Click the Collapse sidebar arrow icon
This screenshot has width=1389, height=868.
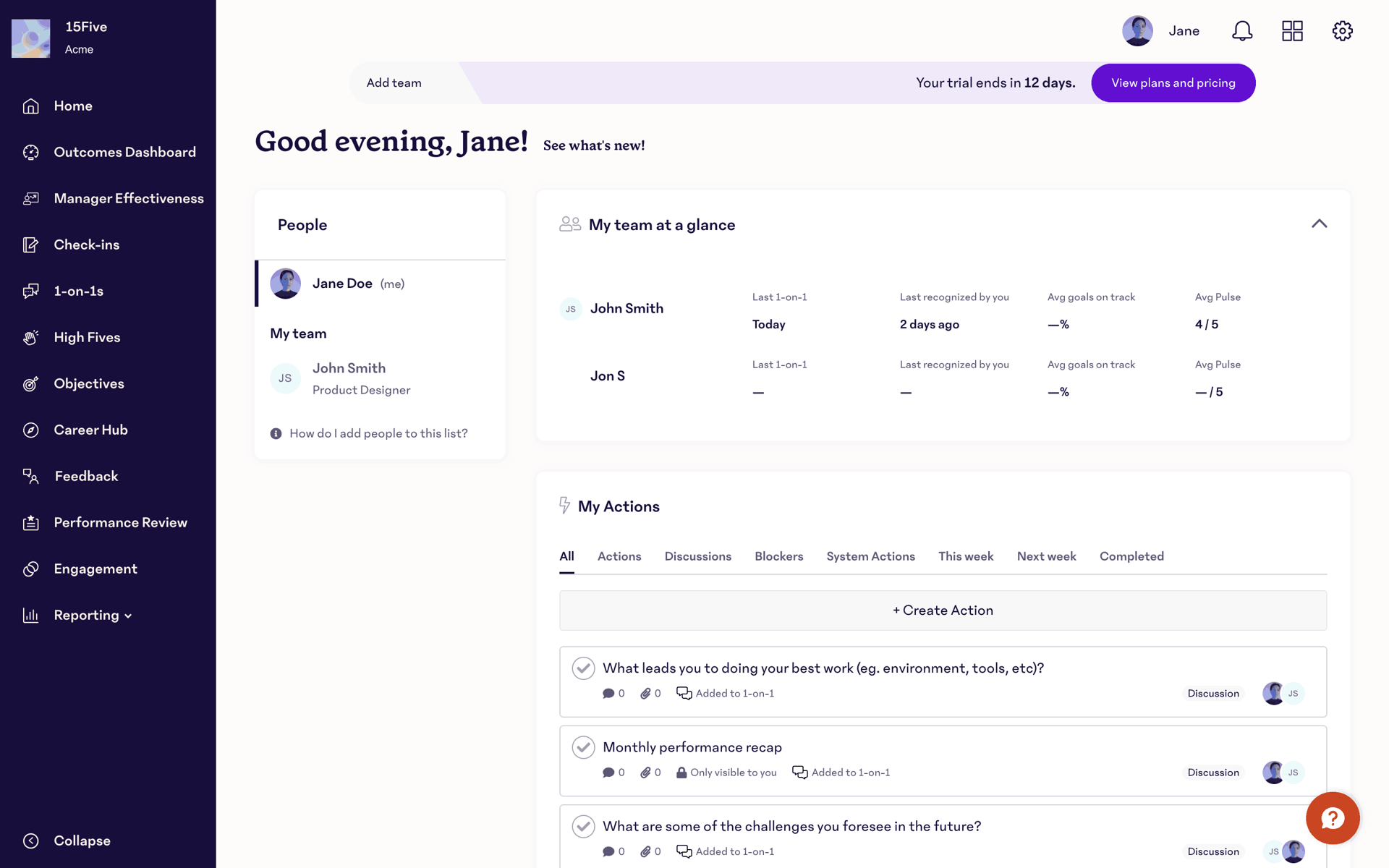[30, 841]
